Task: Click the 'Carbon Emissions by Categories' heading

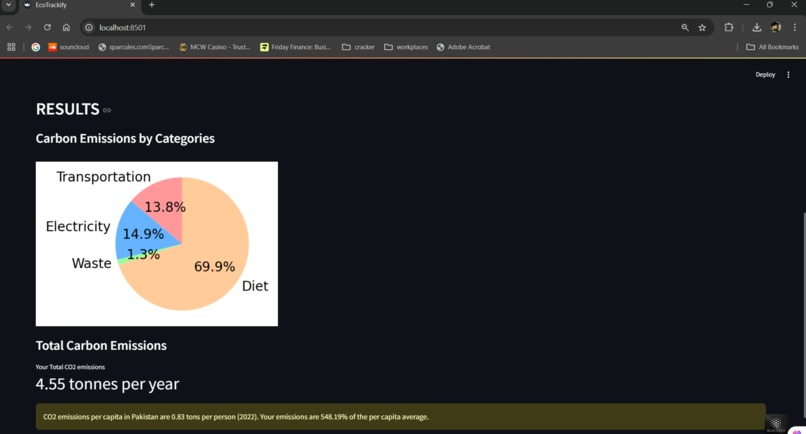Action: pos(125,138)
